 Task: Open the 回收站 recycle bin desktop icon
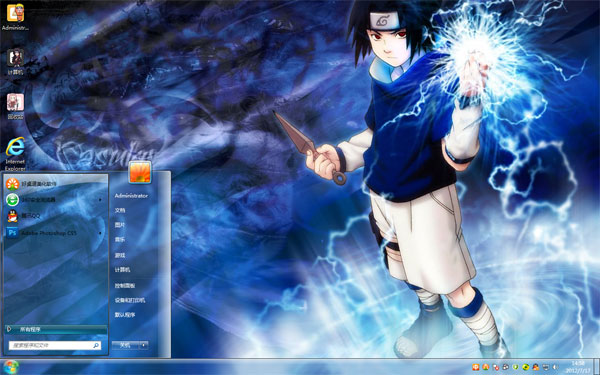15,106
